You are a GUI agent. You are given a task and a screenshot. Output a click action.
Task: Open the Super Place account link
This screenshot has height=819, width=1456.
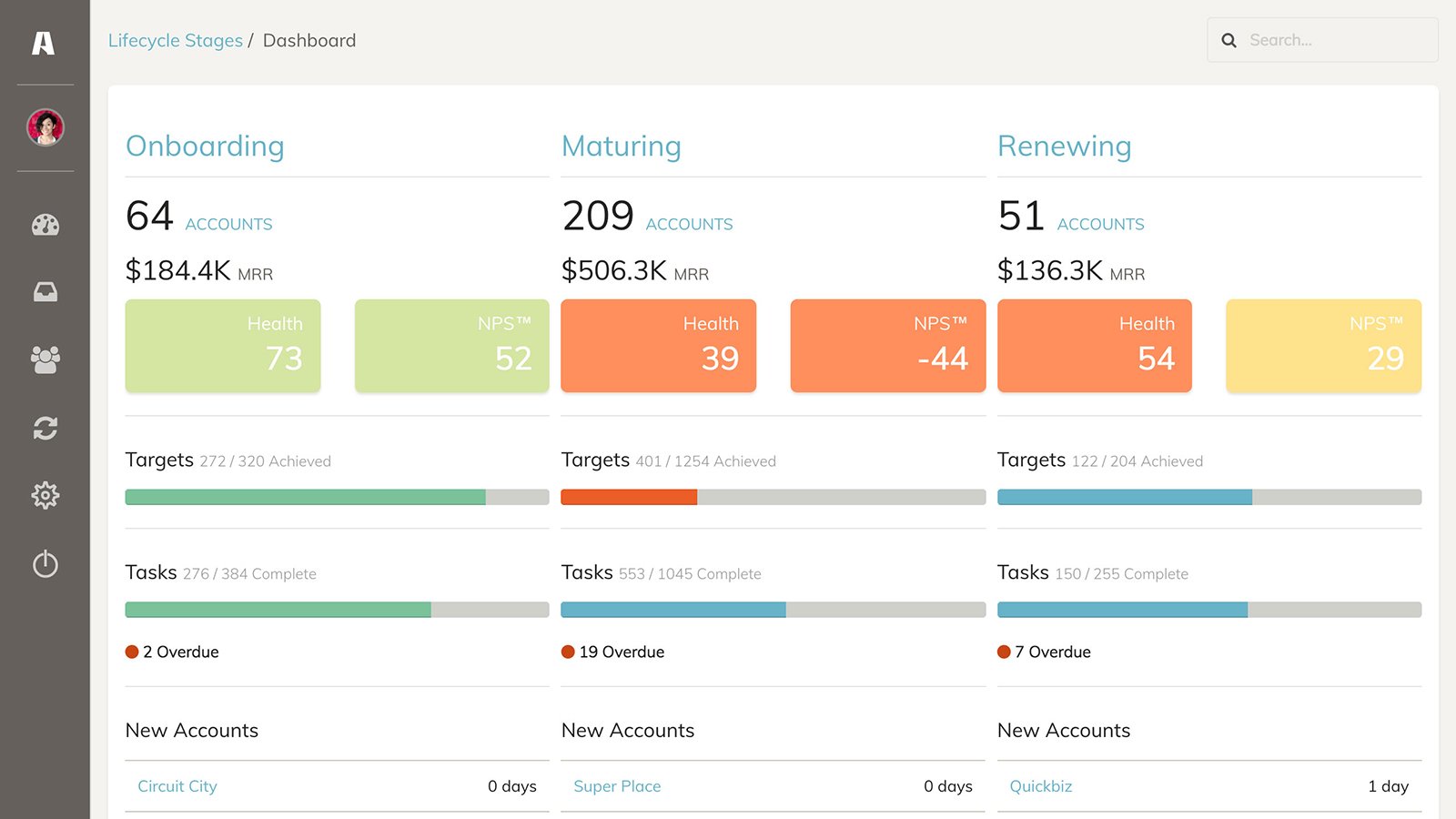point(617,786)
